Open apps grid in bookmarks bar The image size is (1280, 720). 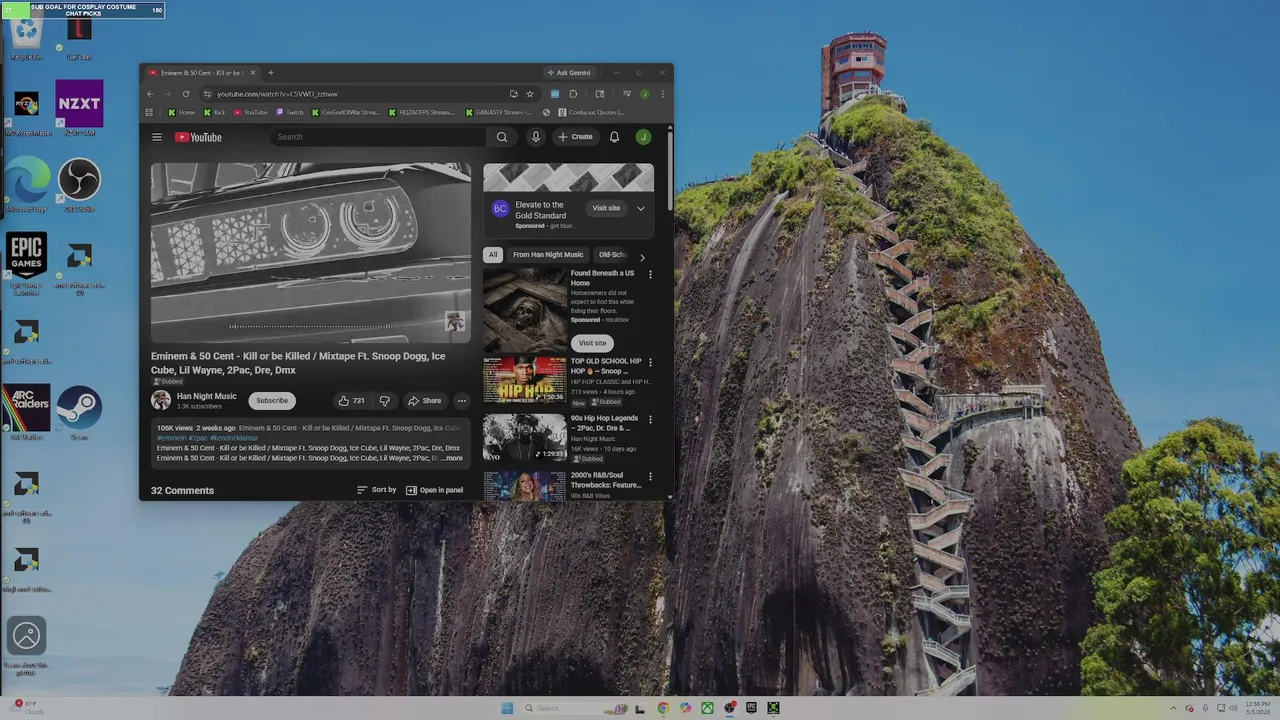(x=149, y=112)
